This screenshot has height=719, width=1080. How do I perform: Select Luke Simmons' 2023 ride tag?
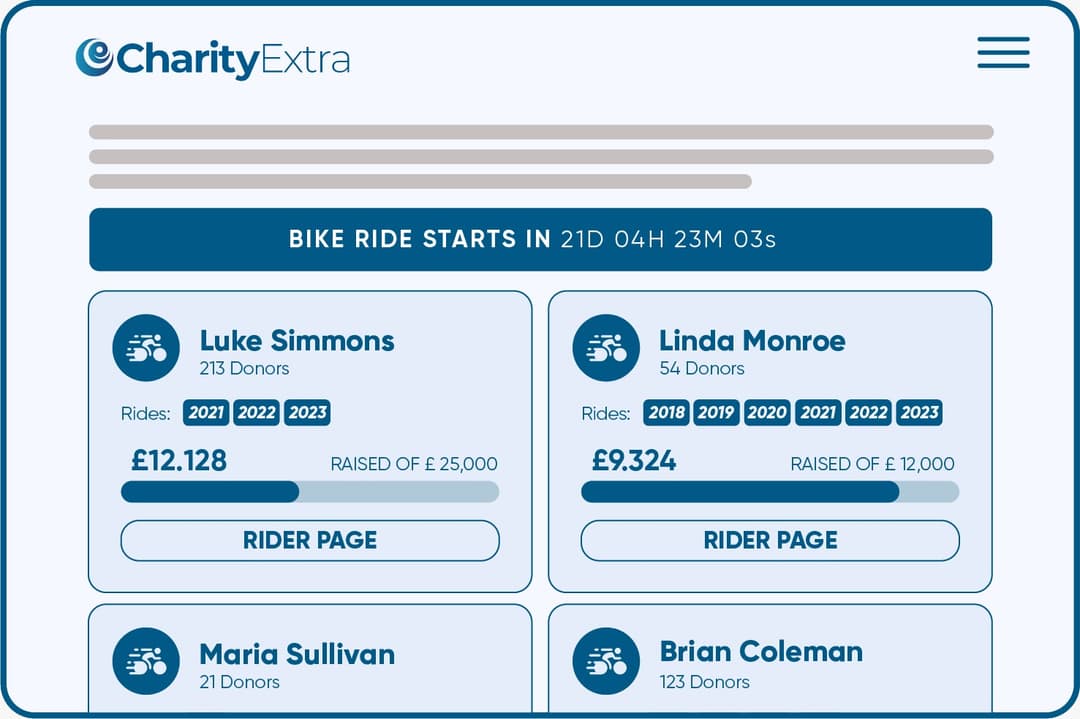click(x=307, y=413)
